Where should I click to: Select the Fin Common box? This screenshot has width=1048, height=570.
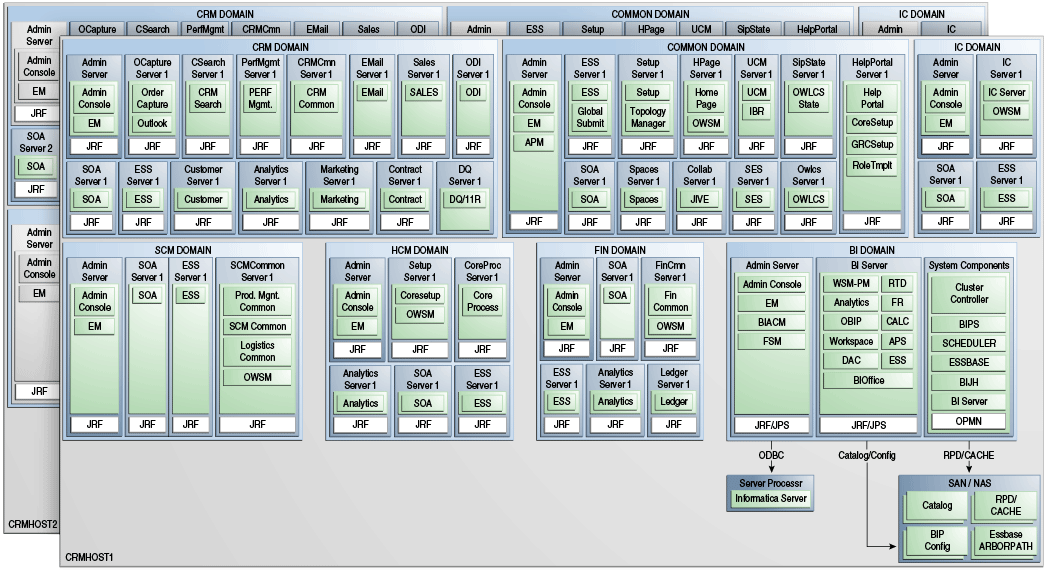tap(670, 301)
